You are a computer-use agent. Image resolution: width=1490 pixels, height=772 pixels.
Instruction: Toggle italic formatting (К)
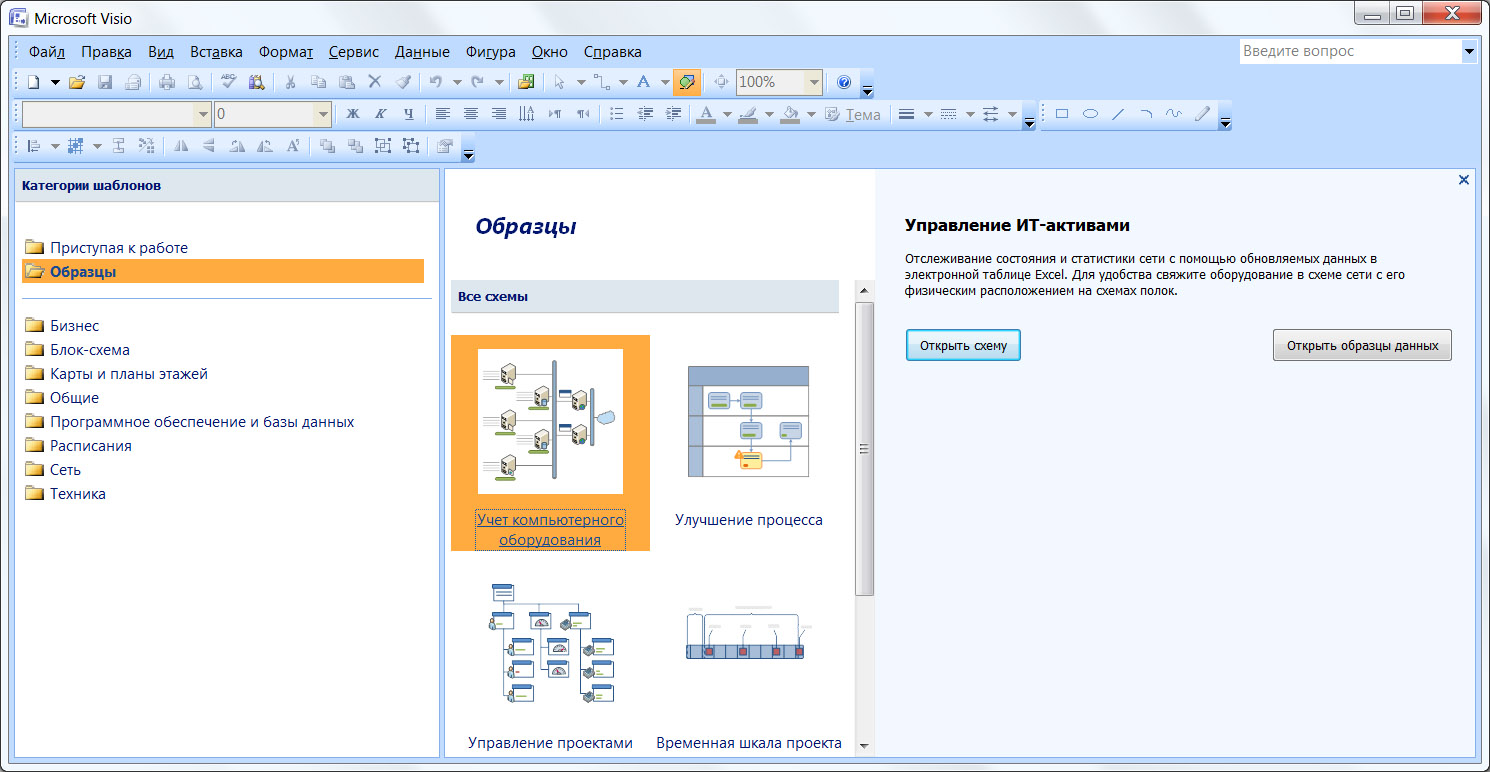point(380,114)
